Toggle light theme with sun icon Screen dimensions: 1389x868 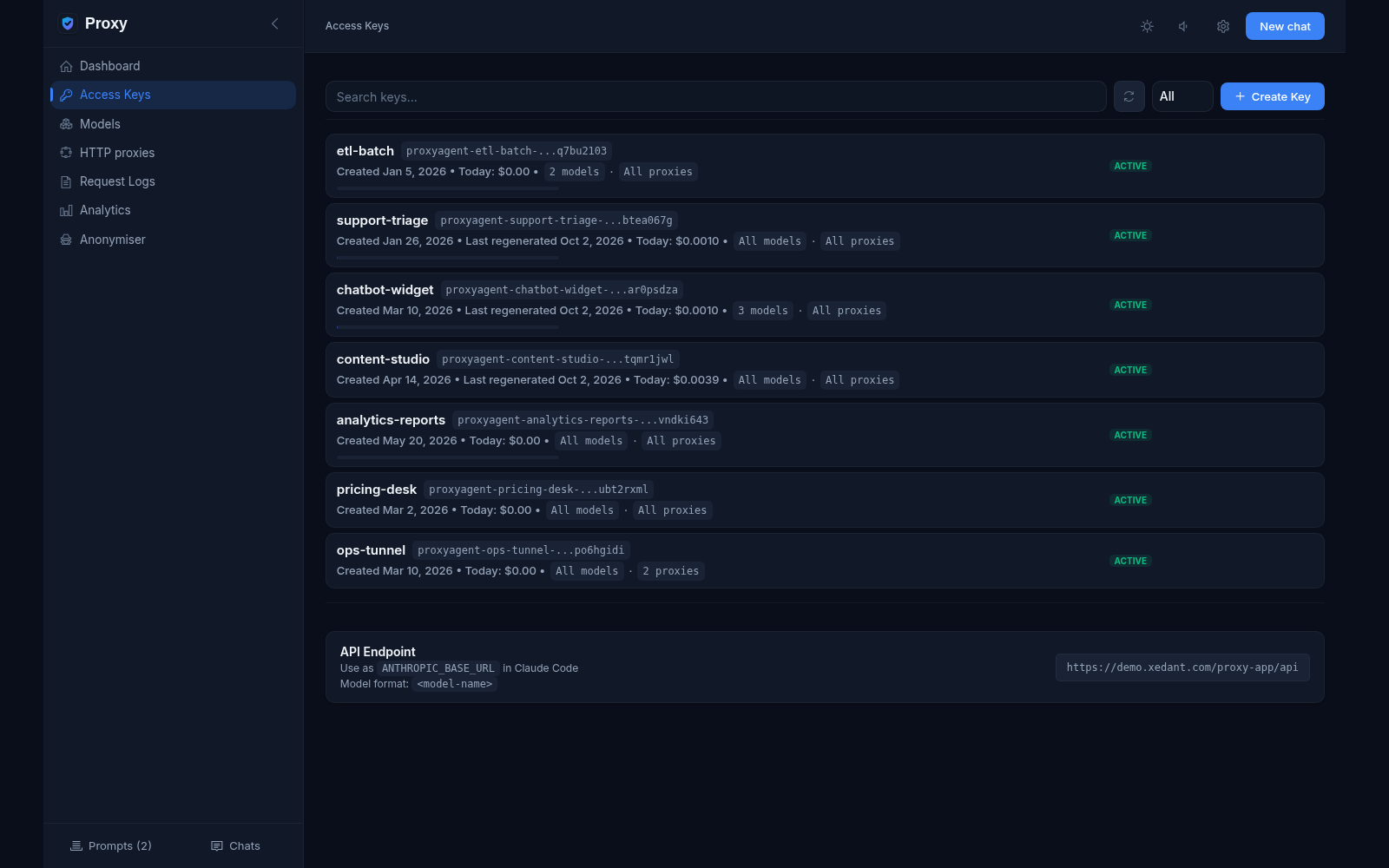click(1147, 26)
